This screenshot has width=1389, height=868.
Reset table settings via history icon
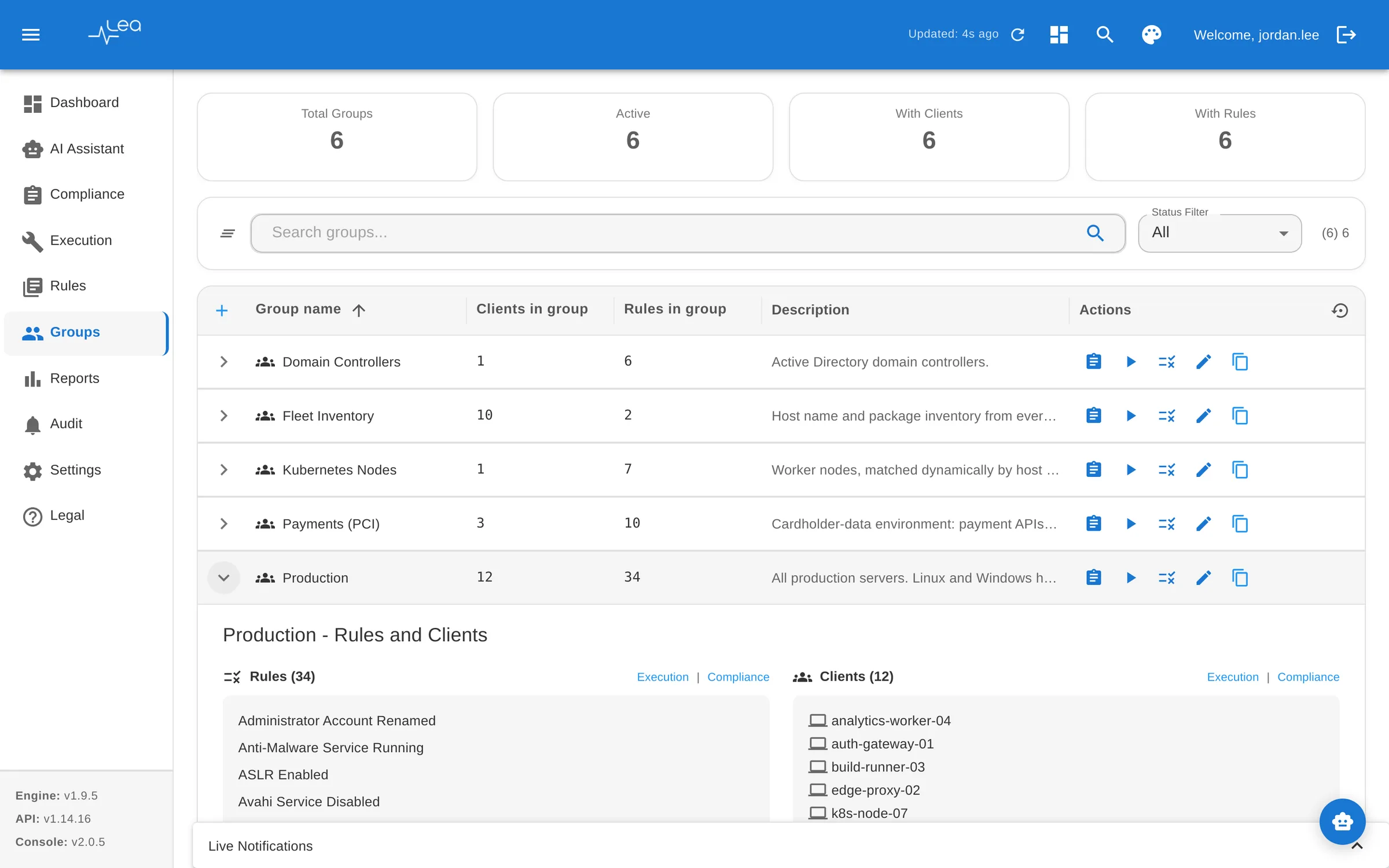pos(1340,311)
